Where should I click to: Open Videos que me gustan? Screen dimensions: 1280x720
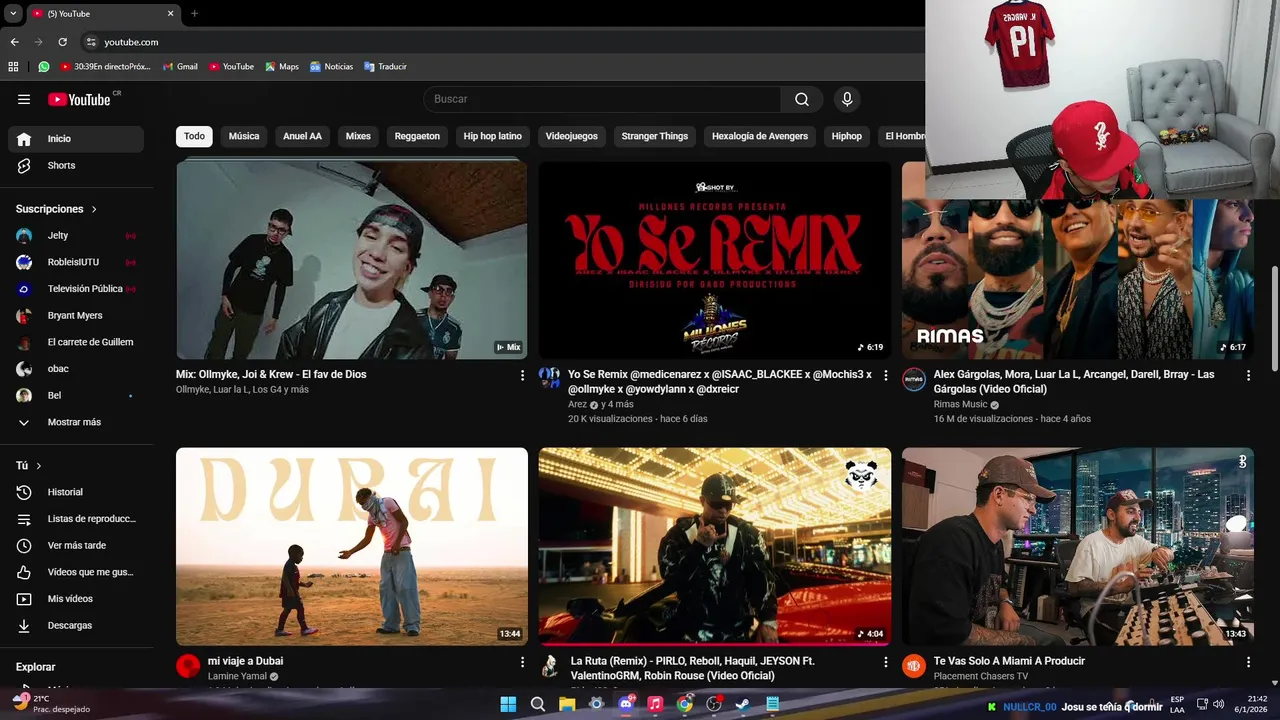click(x=76, y=572)
